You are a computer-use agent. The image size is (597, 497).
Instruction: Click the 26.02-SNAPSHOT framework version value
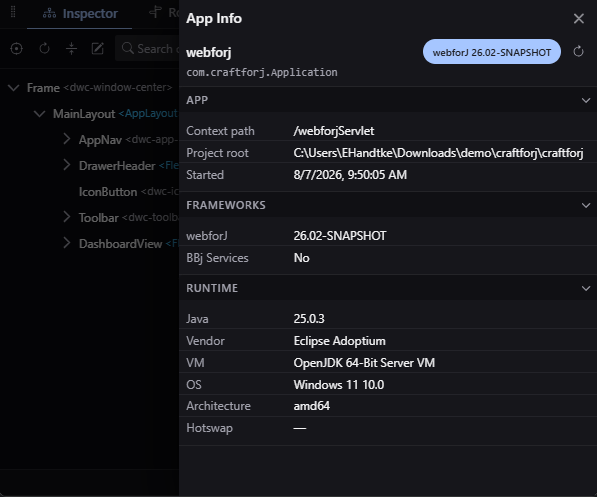coord(340,236)
